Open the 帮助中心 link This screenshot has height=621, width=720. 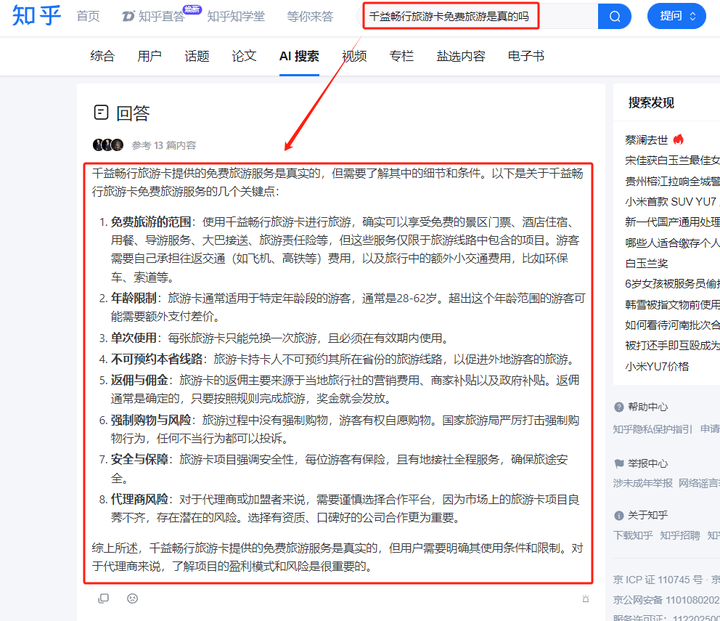pyautogui.click(x=647, y=407)
